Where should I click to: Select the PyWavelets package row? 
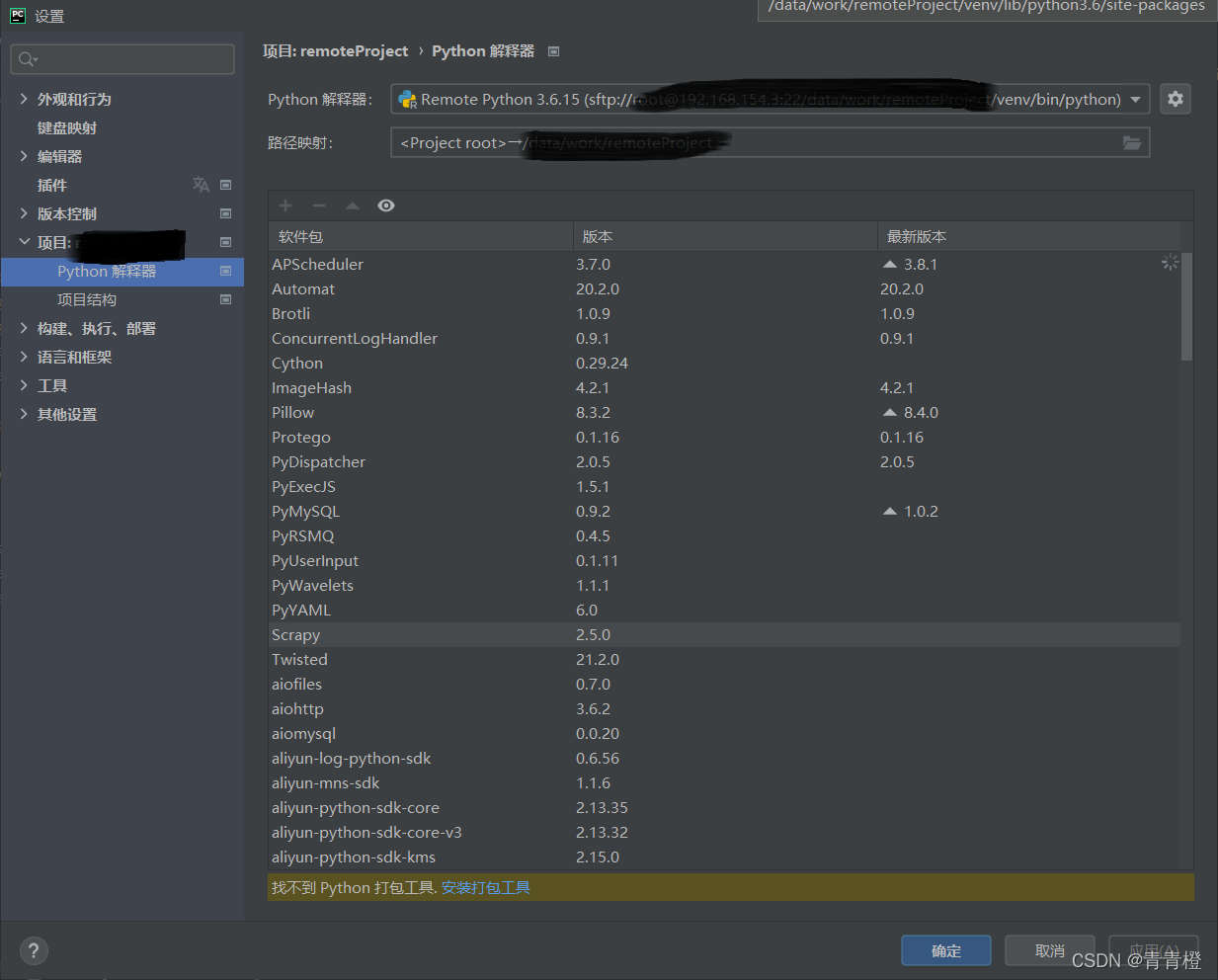point(724,585)
